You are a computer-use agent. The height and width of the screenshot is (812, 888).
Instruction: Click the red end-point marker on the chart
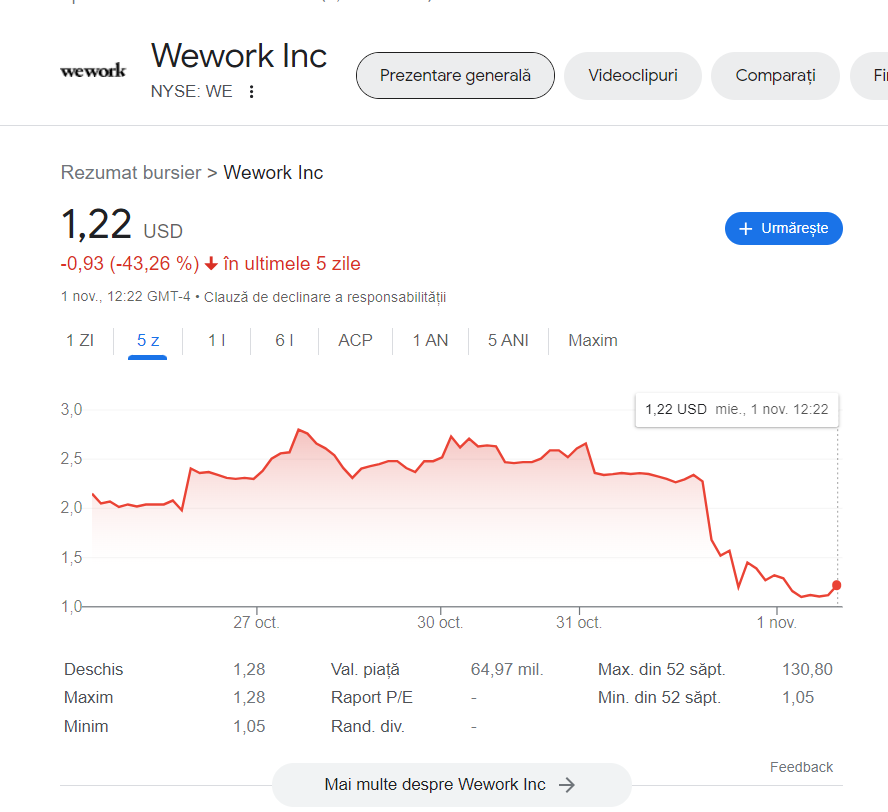[836, 586]
